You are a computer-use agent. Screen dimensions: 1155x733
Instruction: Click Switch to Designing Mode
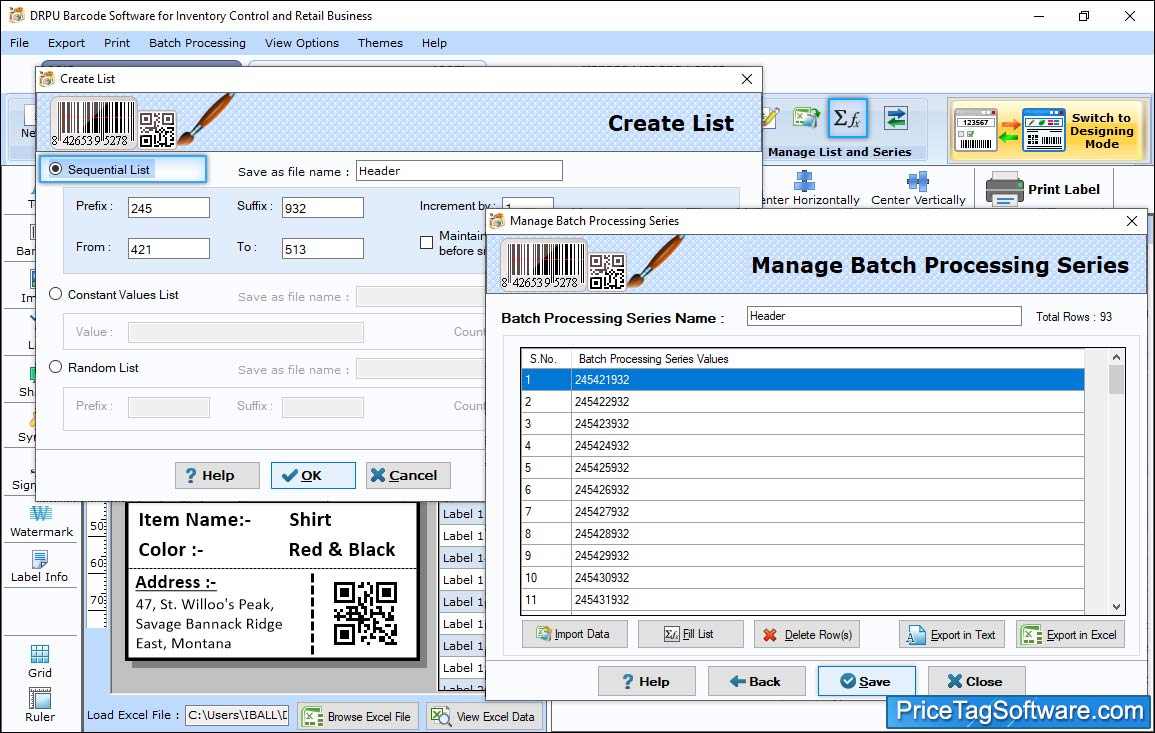(x=1048, y=130)
